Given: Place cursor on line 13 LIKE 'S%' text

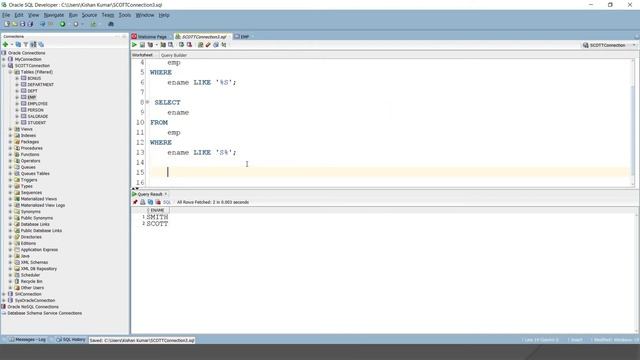Looking at the screenshot, I should (214, 152).
